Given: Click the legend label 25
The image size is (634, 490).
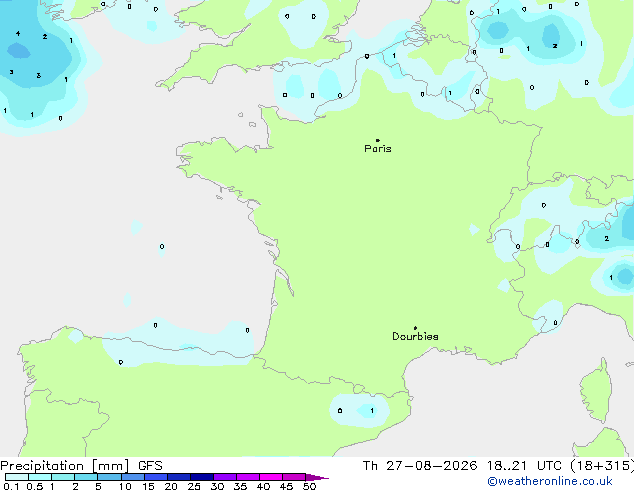Looking at the screenshot, I should [194, 486].
